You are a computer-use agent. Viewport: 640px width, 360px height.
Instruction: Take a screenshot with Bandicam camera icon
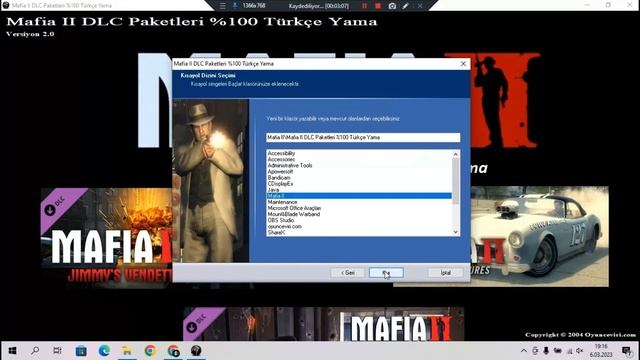tap(392, 6)
